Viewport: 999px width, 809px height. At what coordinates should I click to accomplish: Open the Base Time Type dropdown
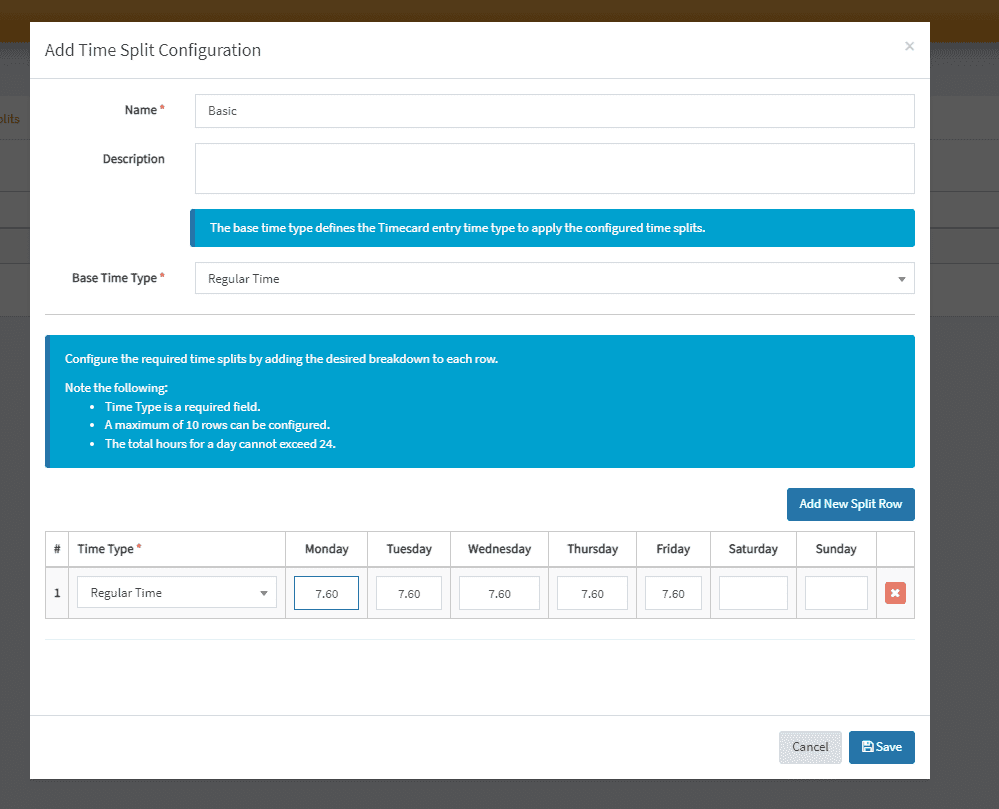pyautogui.click(x=553, y=278)
